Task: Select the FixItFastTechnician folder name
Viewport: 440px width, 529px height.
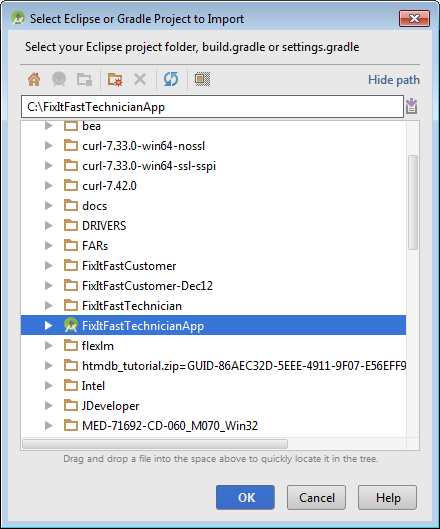Action: click(x=132, y=306)
